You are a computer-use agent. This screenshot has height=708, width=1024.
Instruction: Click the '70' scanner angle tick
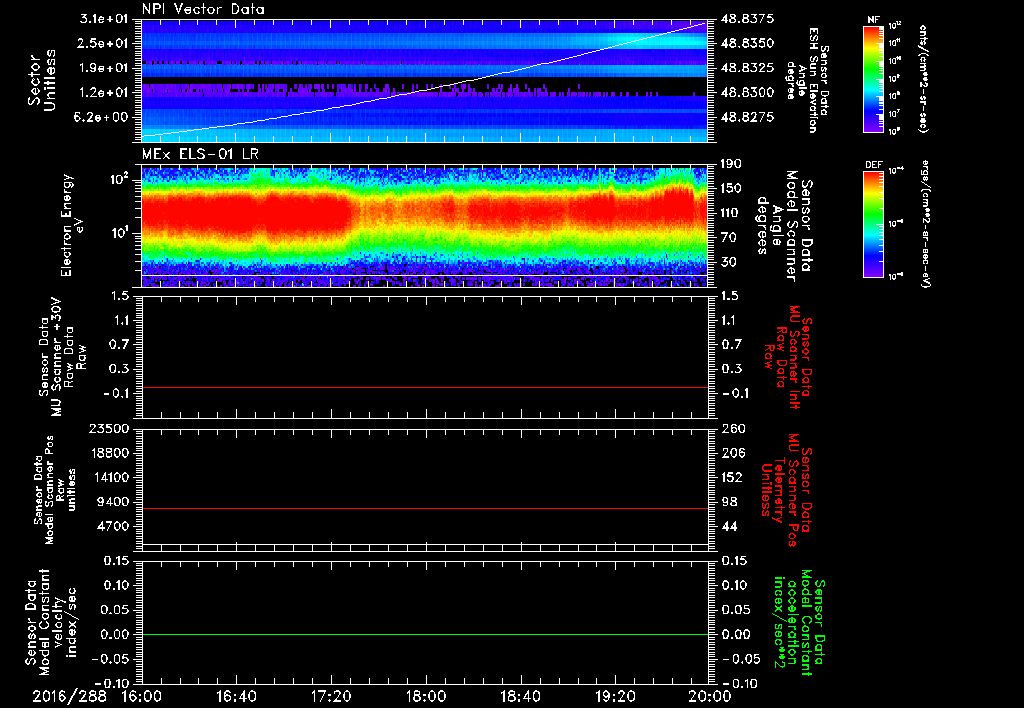(728, 237)
